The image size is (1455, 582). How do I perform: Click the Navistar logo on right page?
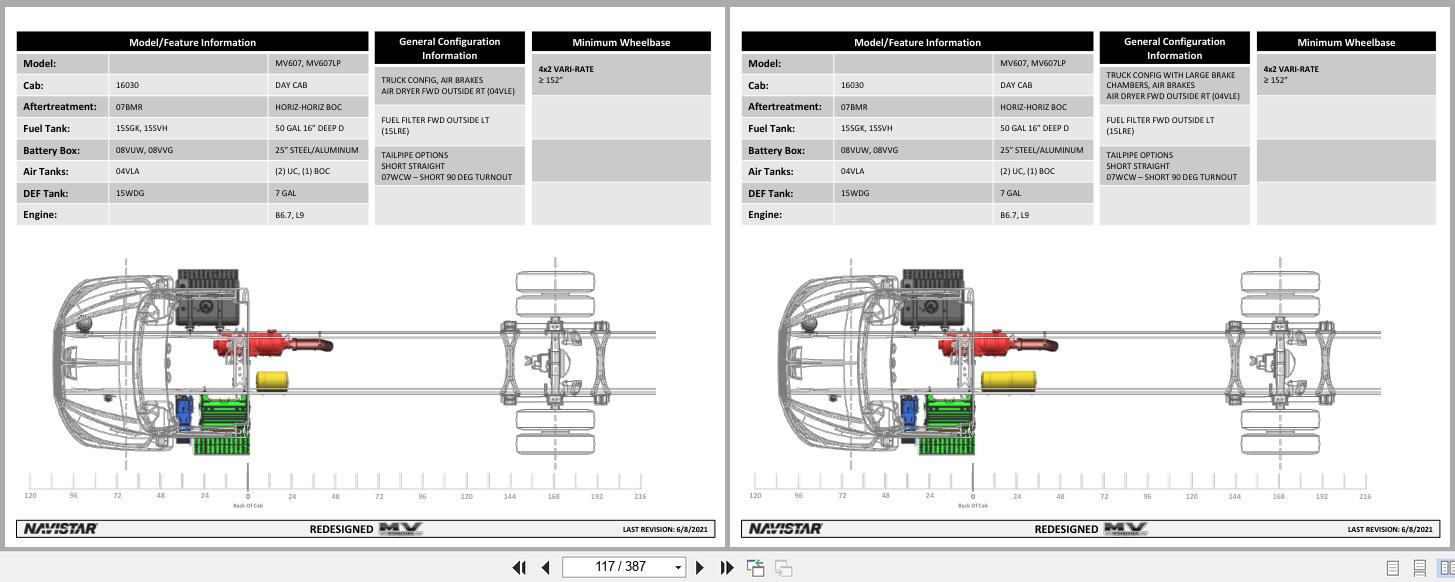[785, 528]
